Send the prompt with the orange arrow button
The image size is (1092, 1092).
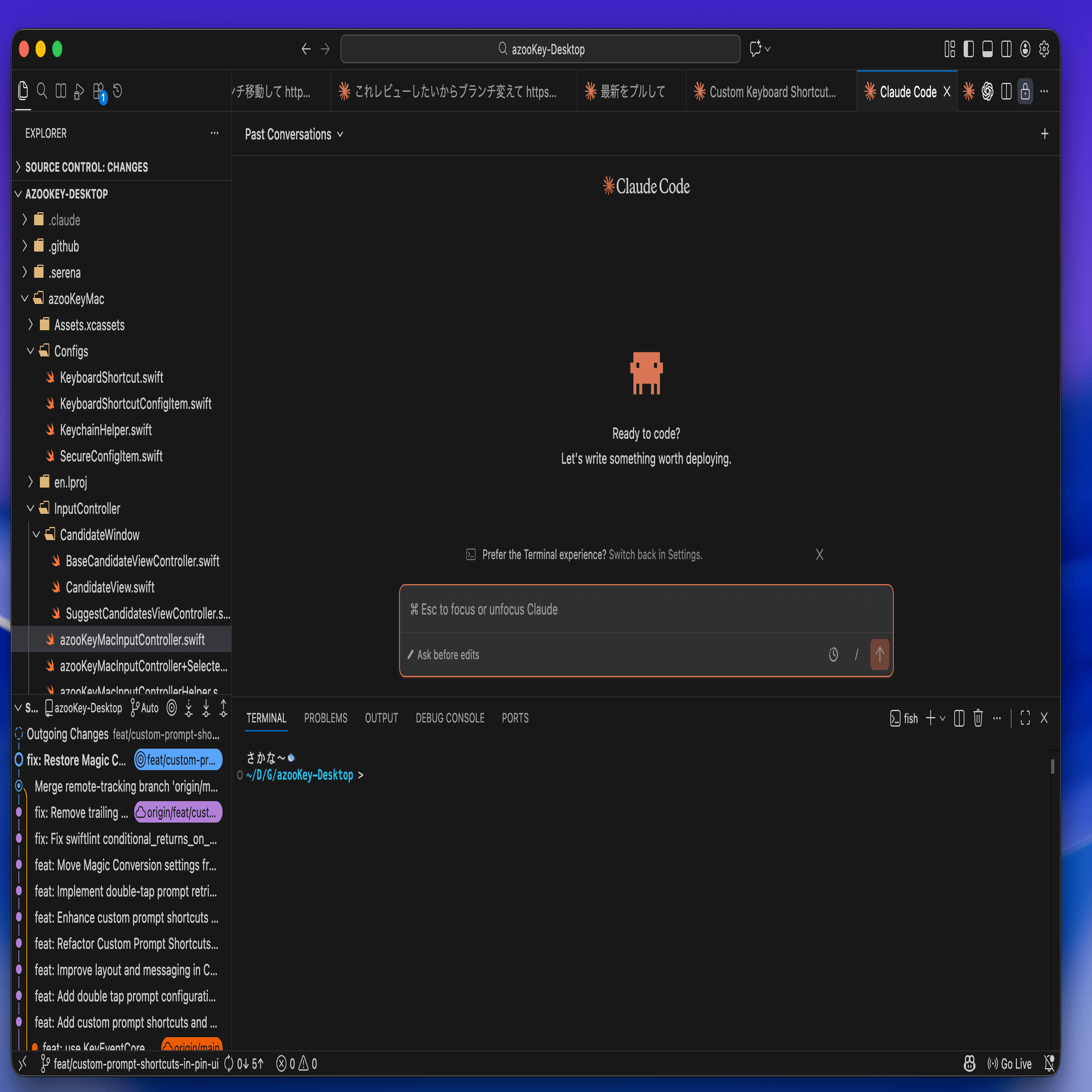tap(880, 654)
